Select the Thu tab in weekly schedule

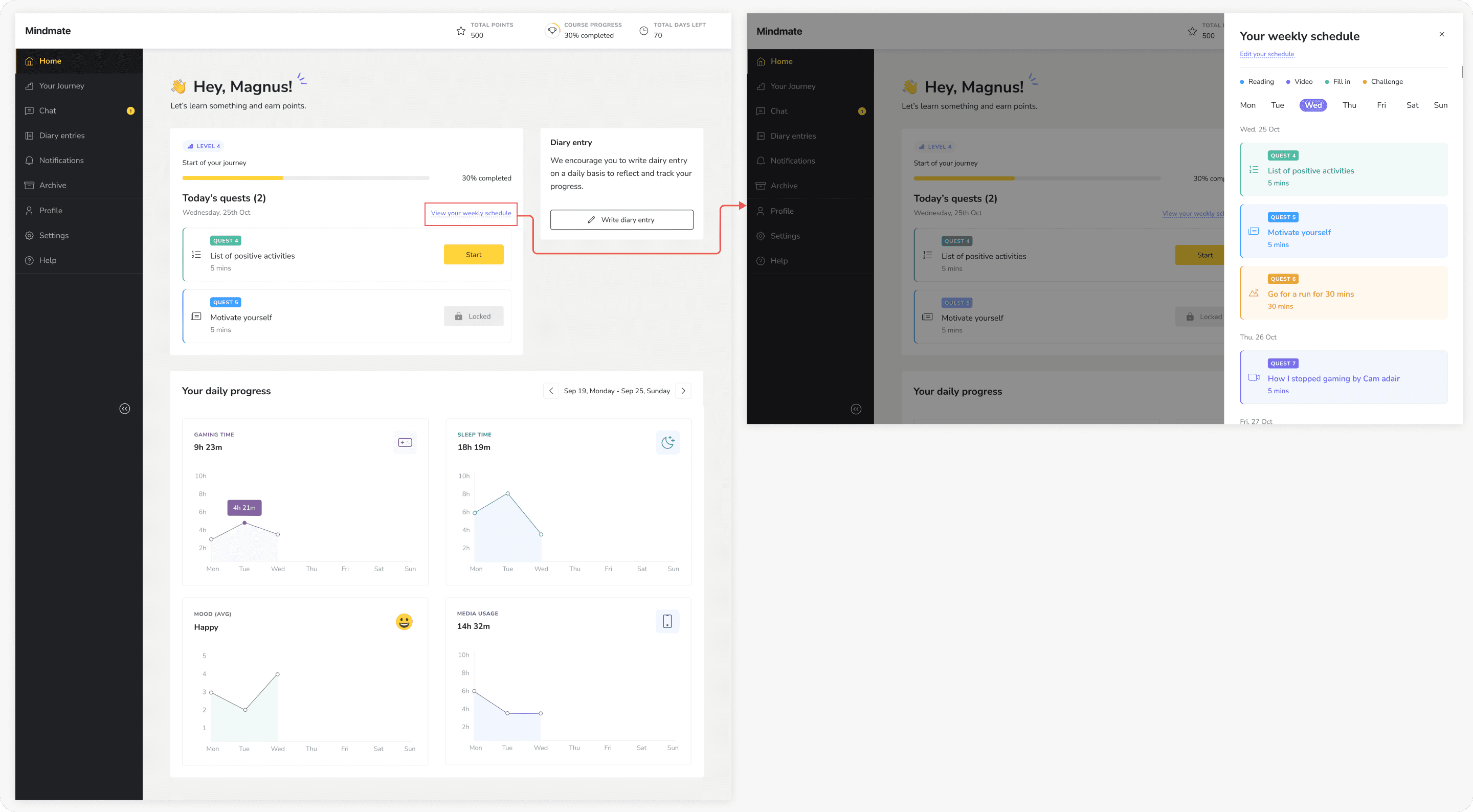[1349, 105]
